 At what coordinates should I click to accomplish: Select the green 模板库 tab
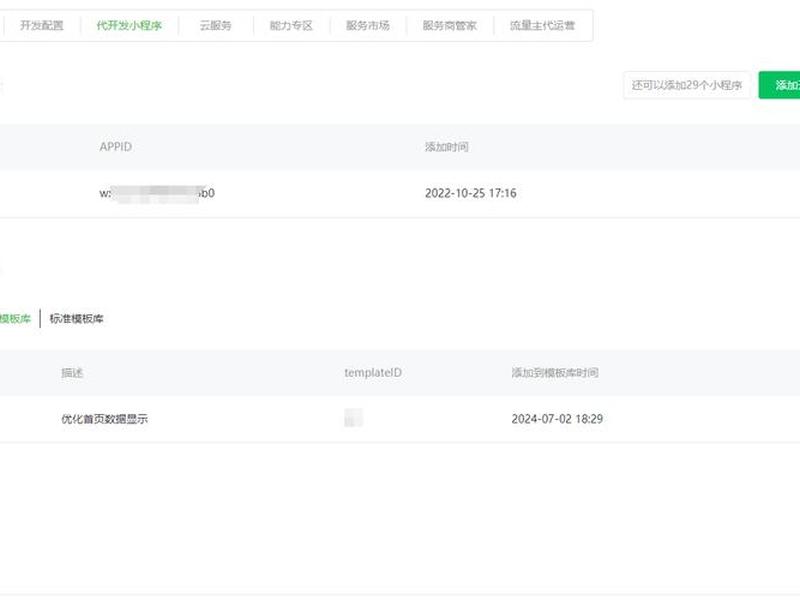coord(15,319)
